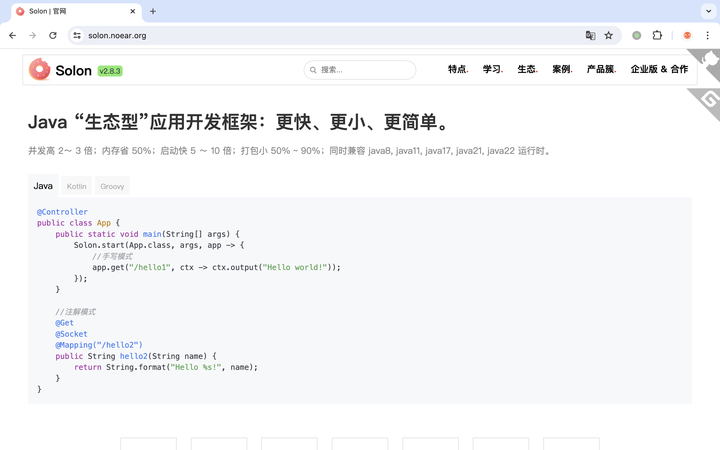The height and width of the screenshot is (450, 720).
Task: Switch to the Groovy code tab
Action: point(112,186)
